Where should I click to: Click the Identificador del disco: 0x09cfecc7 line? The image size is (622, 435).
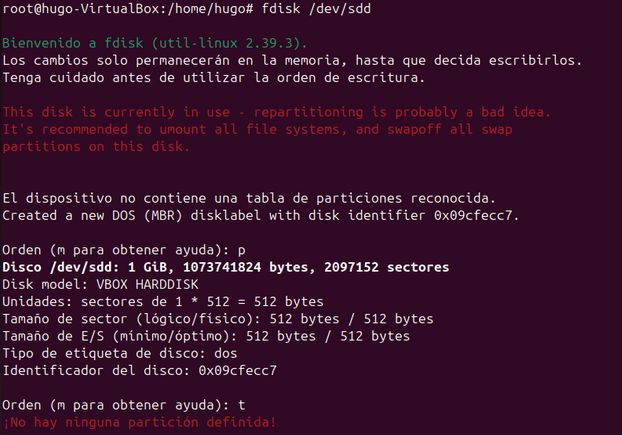tap(140, 370)
